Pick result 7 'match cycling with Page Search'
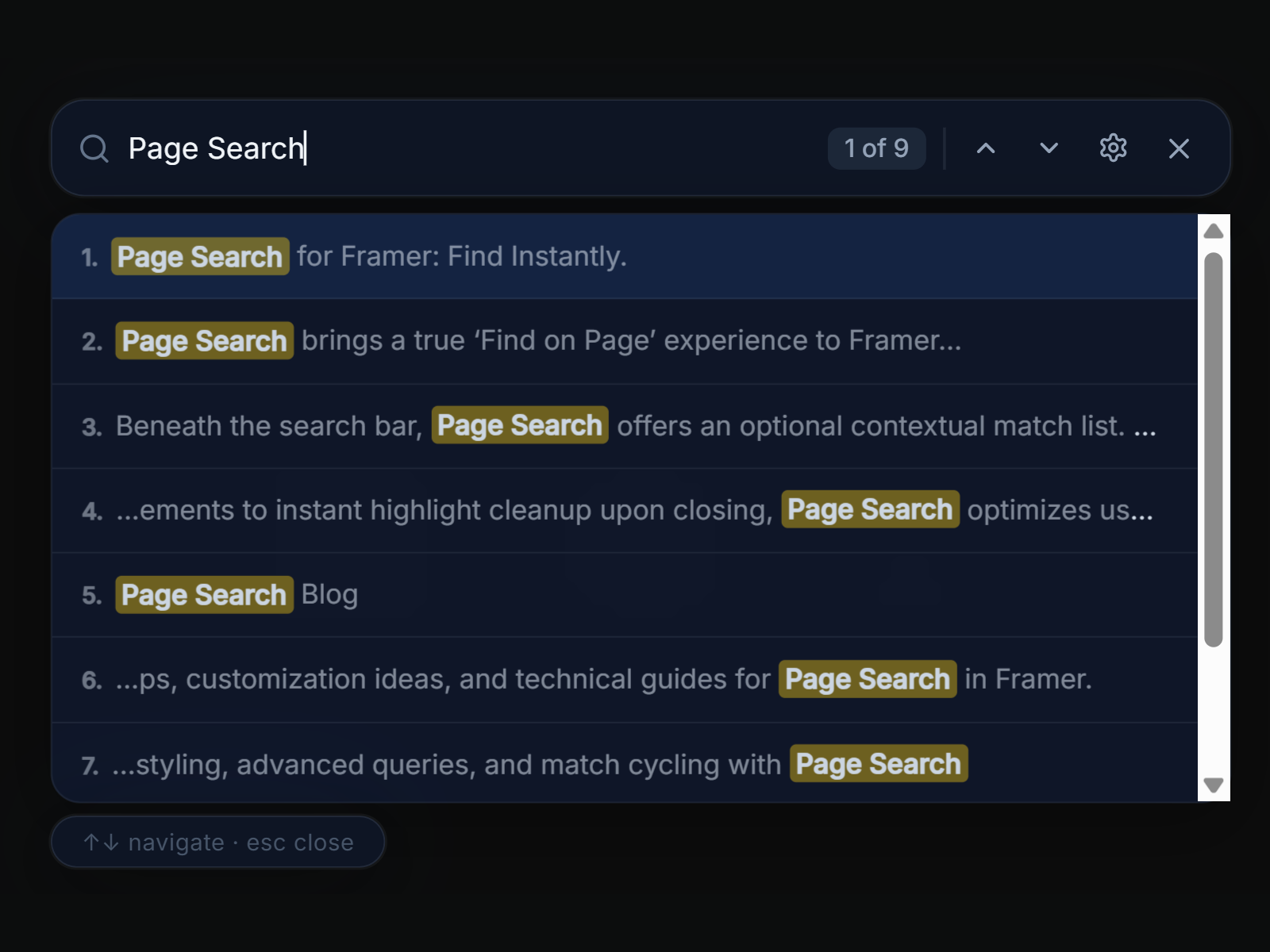1270x952 pixels. (x=625, y=763)
